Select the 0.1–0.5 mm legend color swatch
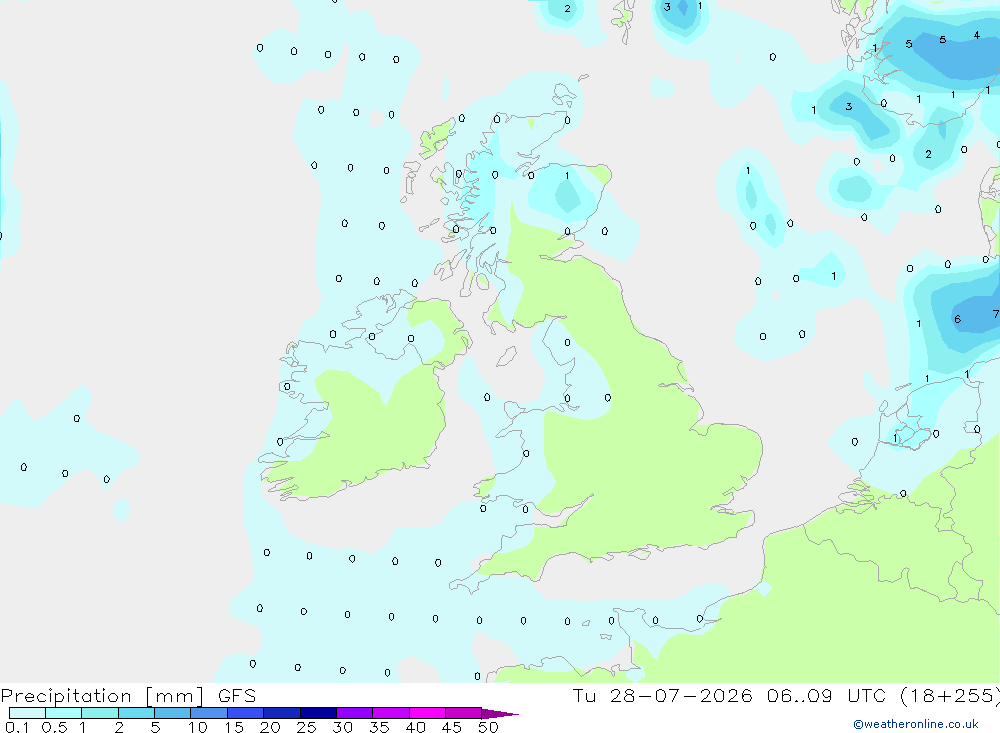Screen dimensions: 1000x733 (27, 713)
